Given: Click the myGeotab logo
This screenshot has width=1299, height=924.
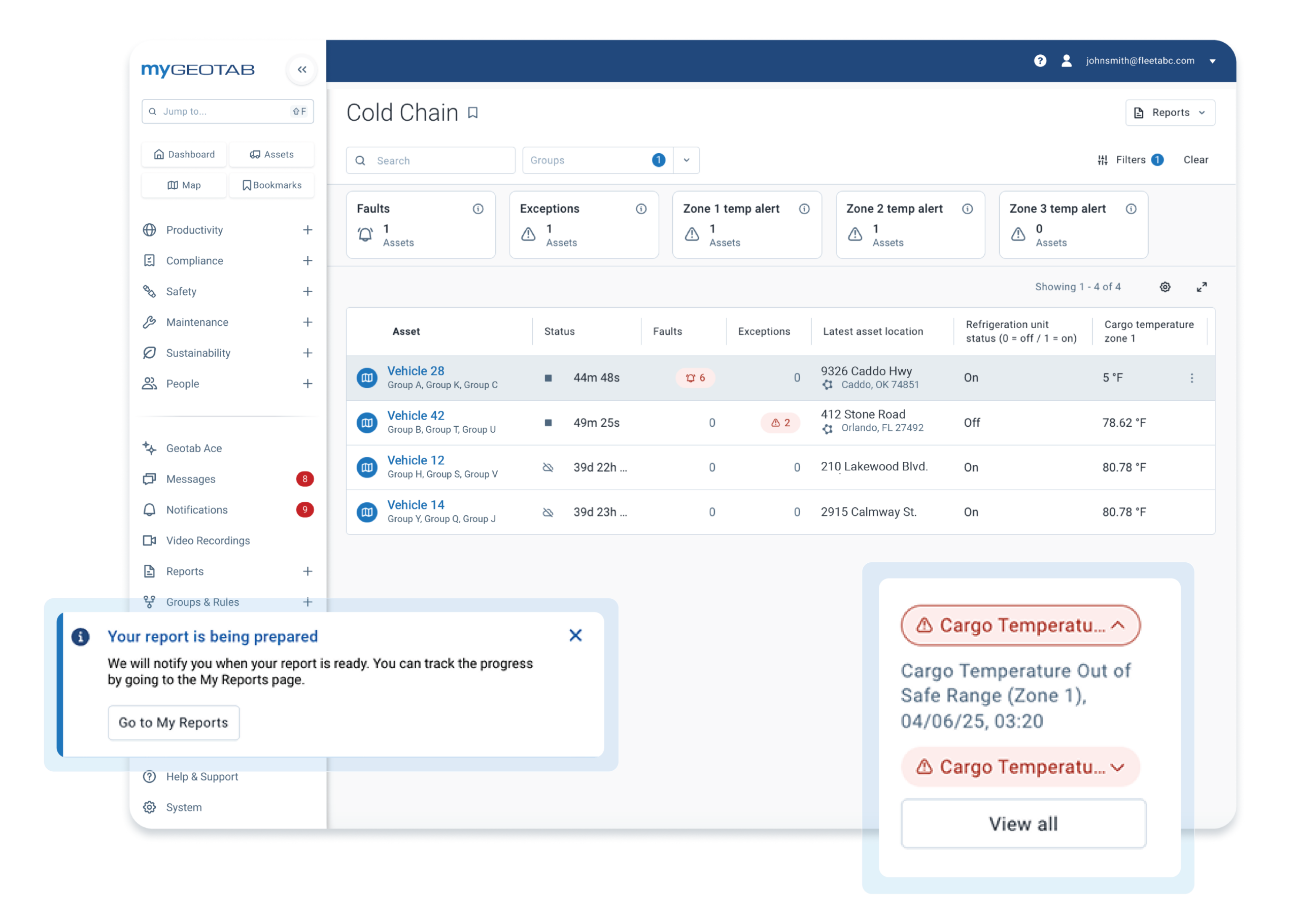Looking at the screenshot, I should [197, 70].
